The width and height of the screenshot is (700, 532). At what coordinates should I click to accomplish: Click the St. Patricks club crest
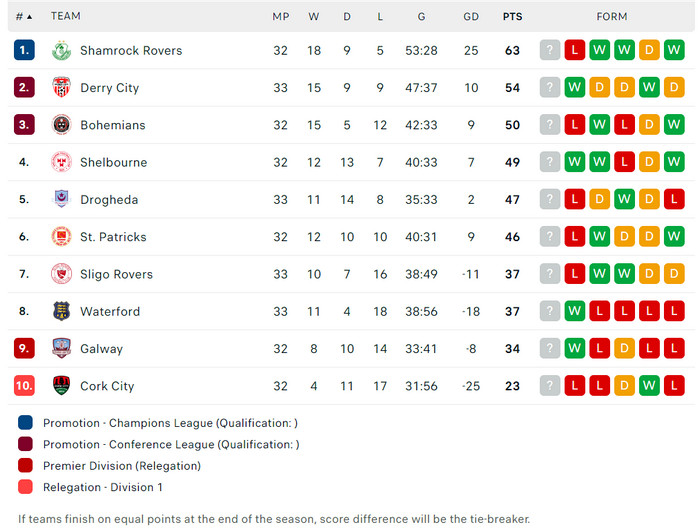click(61, 237)
